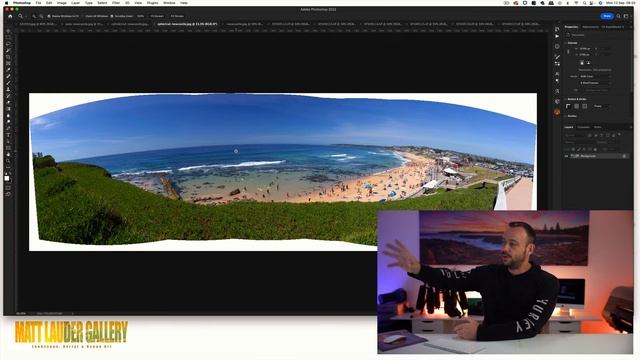The height and width of the screenshot is (360, 640).
Task: Select the History Brush tool
Action: pos(8,96)
